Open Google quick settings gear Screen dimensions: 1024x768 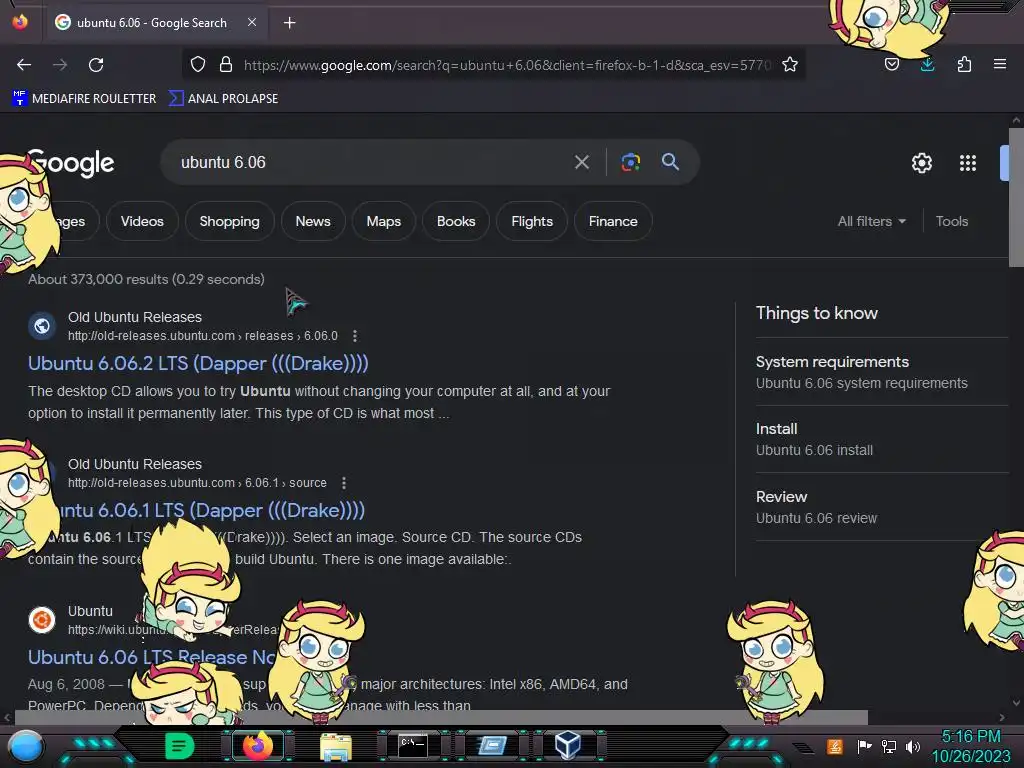tap(921, 163)
